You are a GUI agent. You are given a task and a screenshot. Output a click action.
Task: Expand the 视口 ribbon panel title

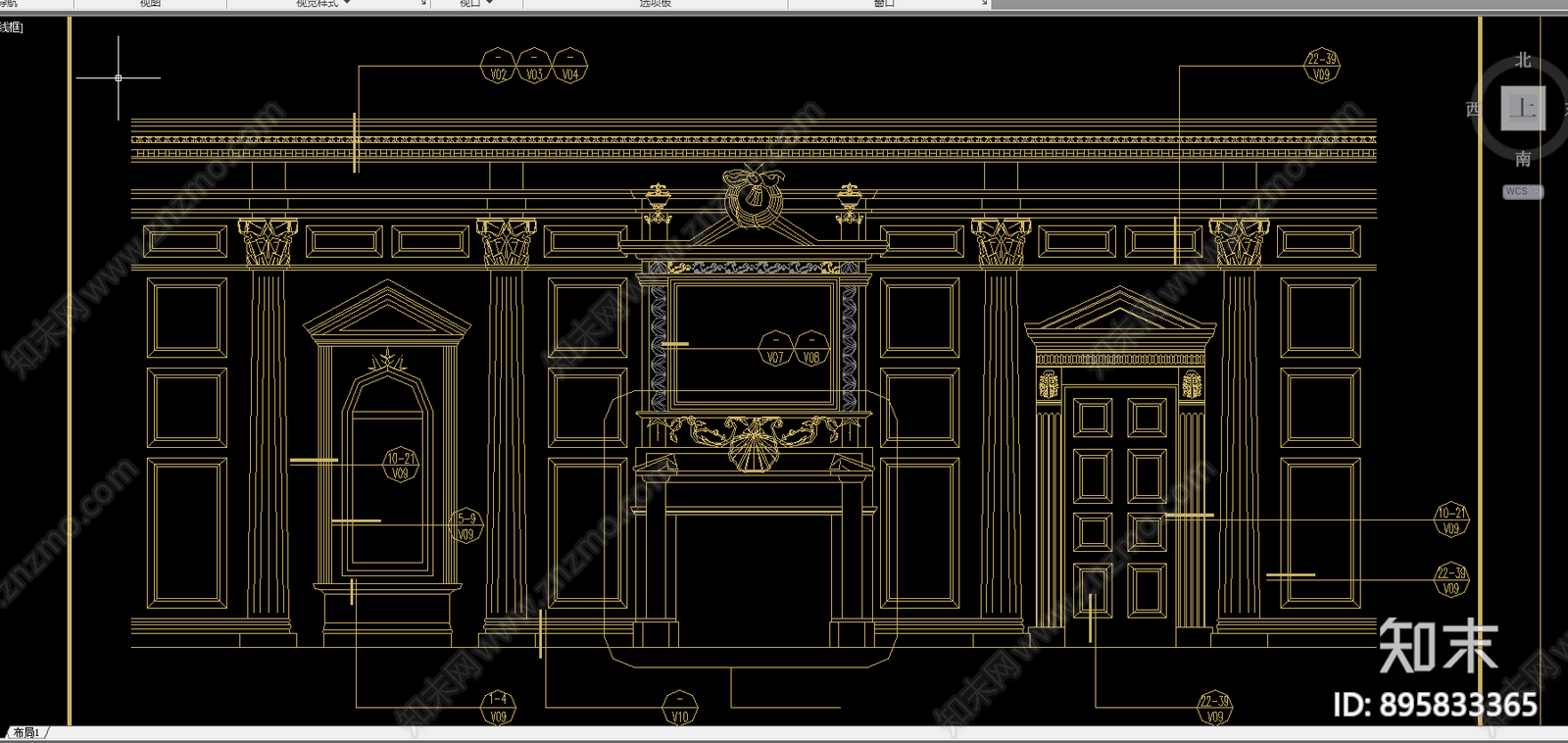[476, 4]
